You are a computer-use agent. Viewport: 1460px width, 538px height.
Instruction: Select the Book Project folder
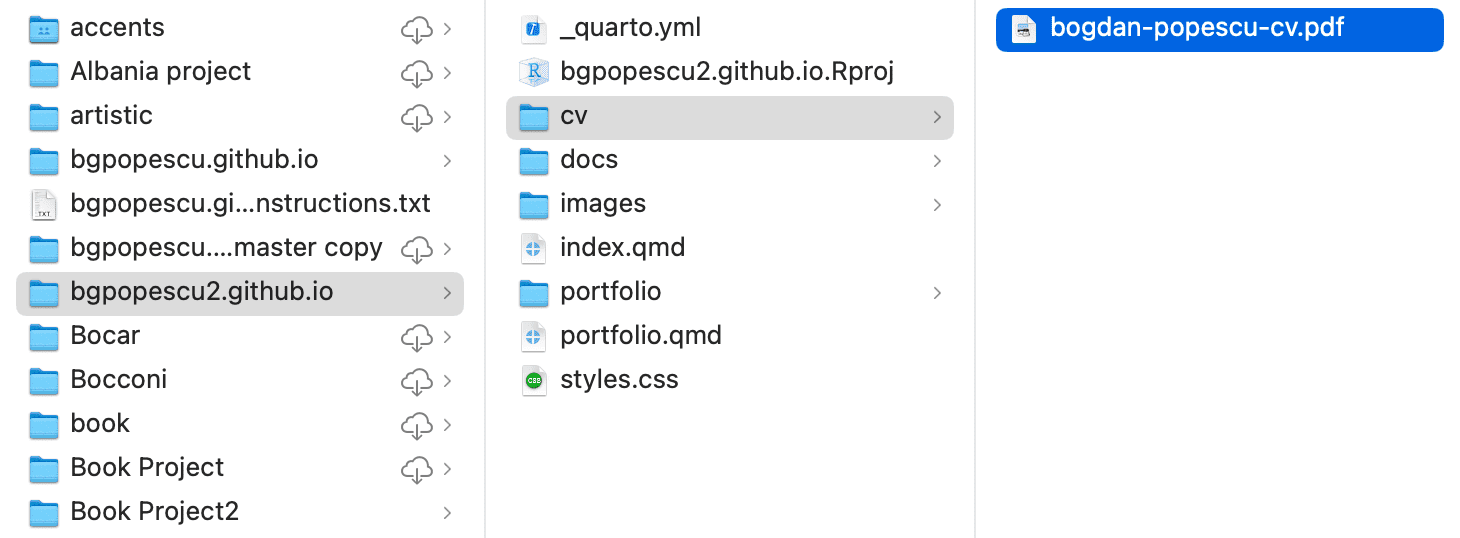pyautogui.click(x=147, y=468)
